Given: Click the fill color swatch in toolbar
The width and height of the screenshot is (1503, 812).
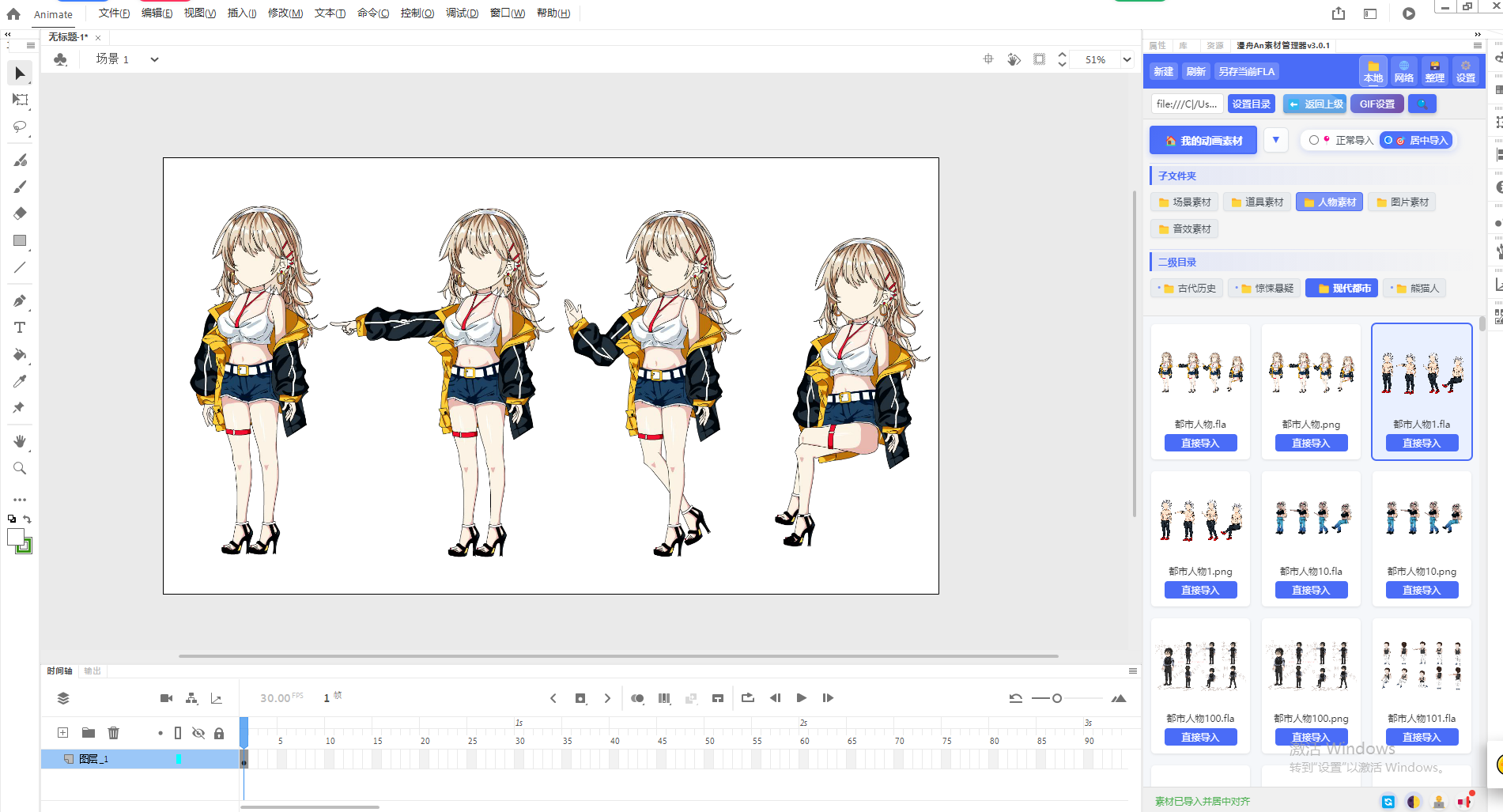Looking at the screenshot, I should pos(24,546).
